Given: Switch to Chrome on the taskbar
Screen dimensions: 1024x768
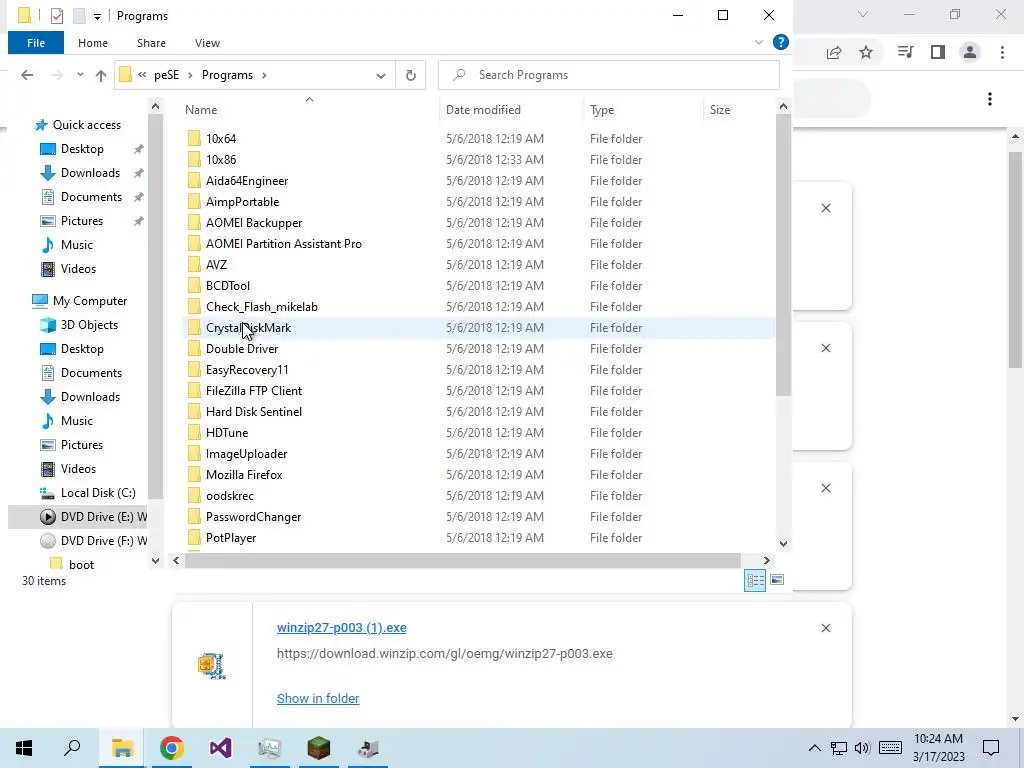Looking at the screenshot, I should coord(171,748).
